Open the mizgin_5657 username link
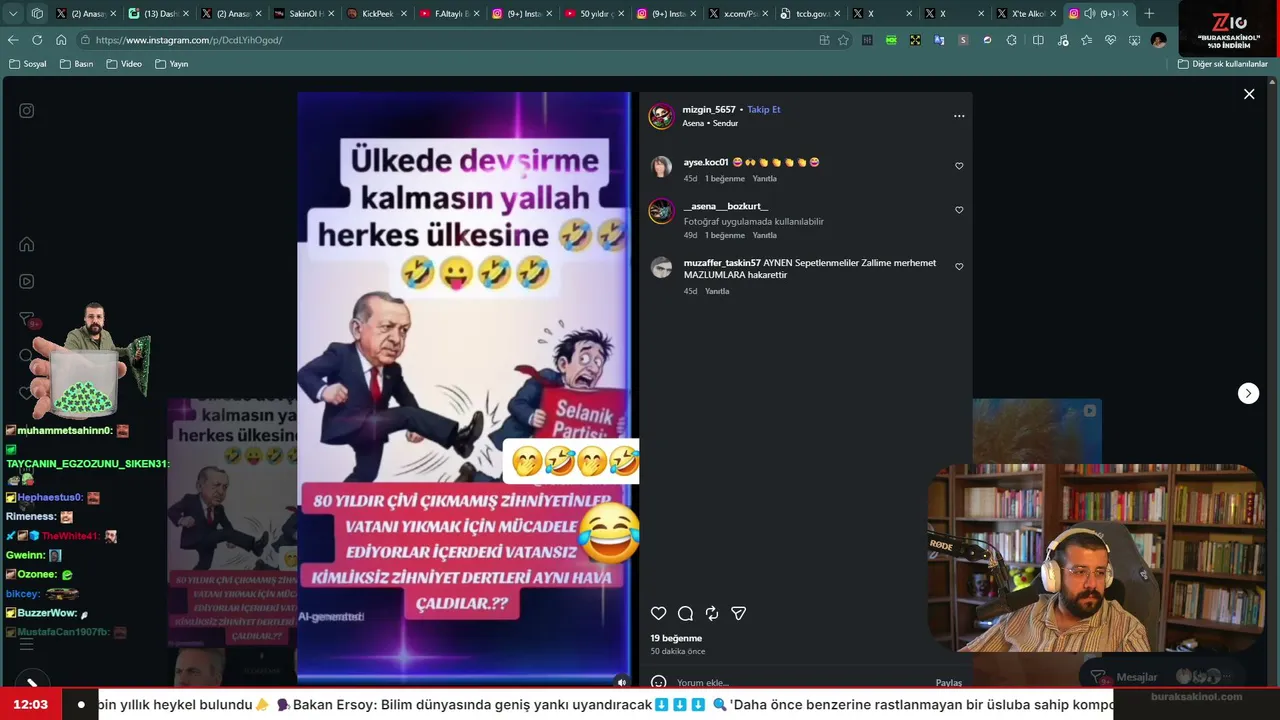This screenshot has height=720, width=1280. [709, 110]
